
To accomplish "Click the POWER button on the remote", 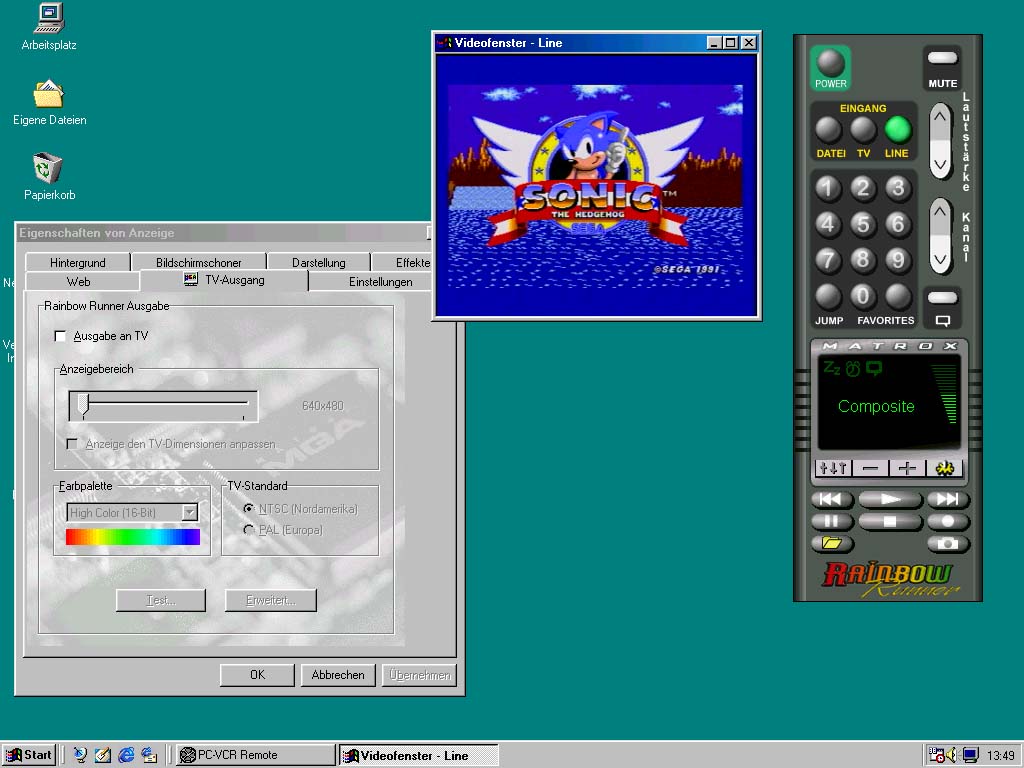I will click(831, 63).
